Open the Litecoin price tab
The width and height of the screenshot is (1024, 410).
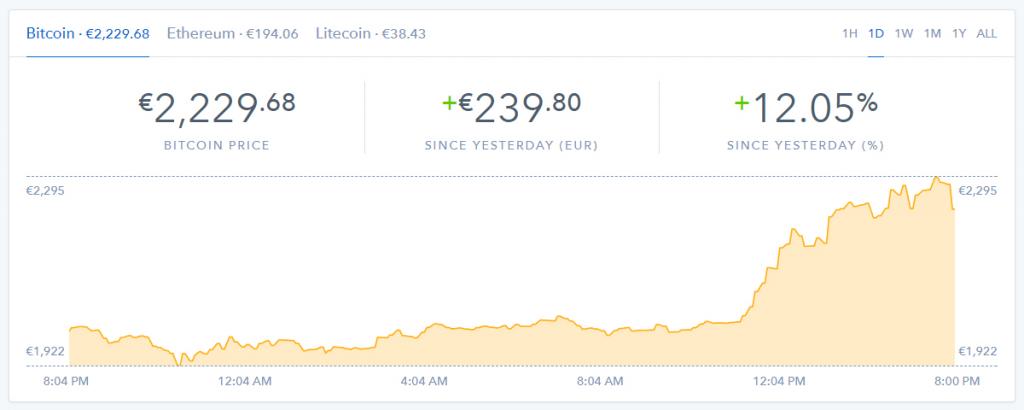click(371, 33)
